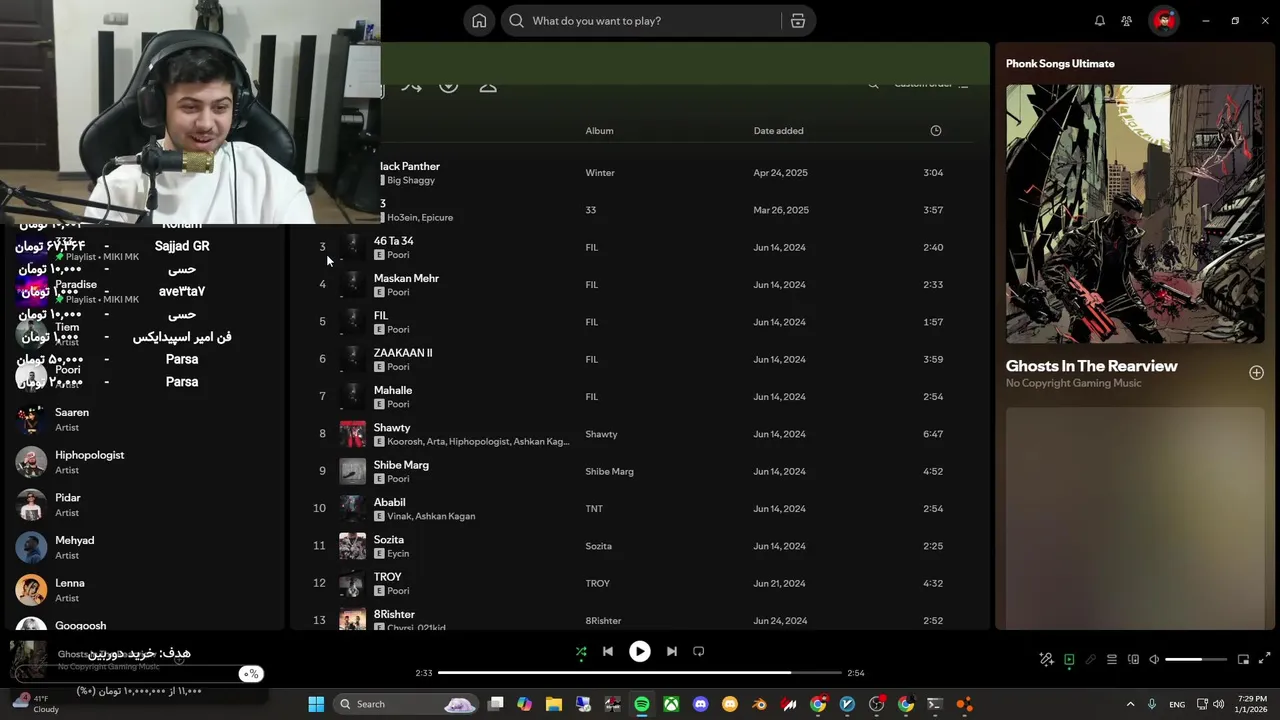Seek along the song progress bar
The width and height of the screenshot is (1280, 720).
[x=640, y=673]
